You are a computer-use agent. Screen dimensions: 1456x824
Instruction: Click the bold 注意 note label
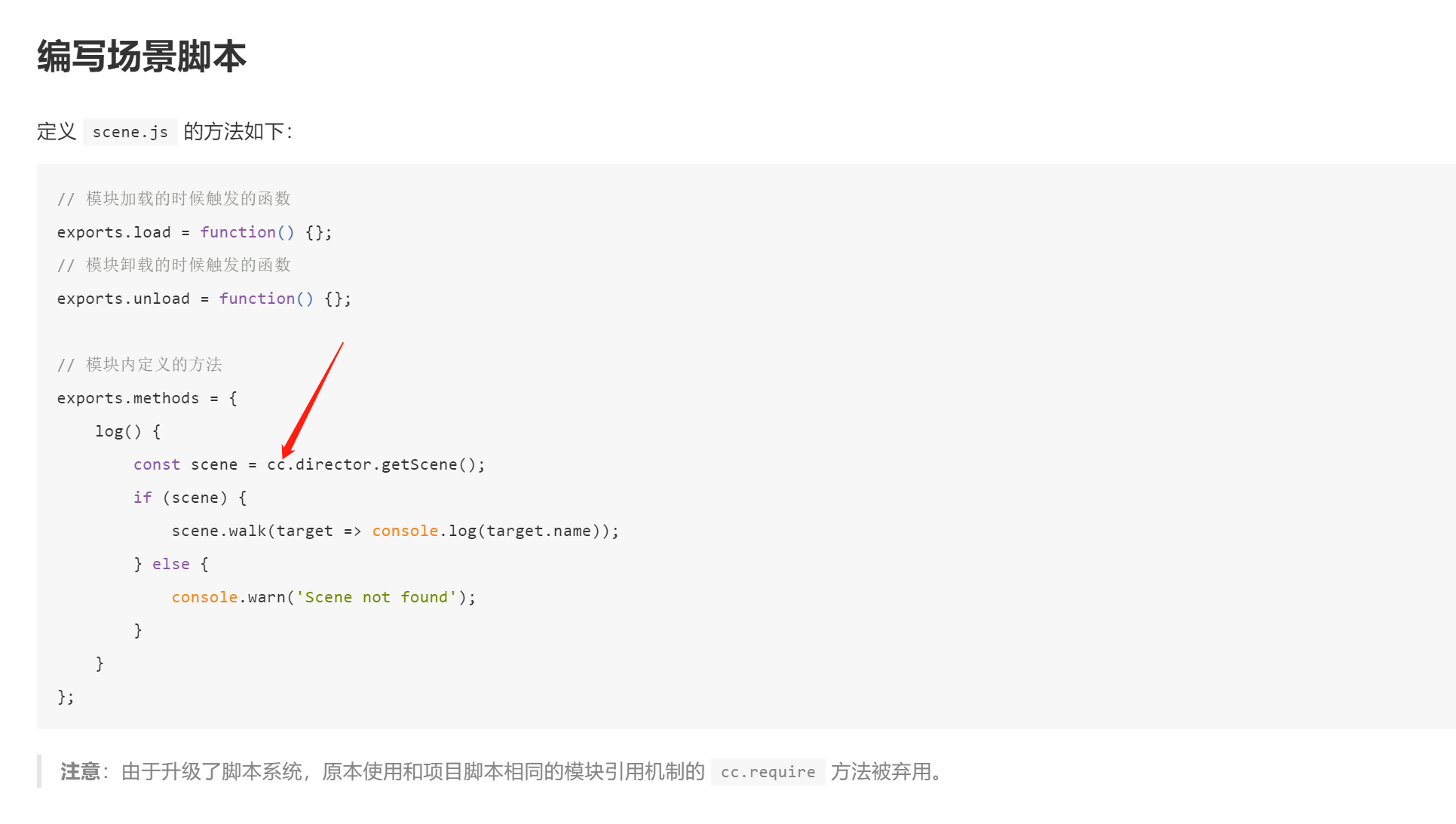[x=80, y=771]
